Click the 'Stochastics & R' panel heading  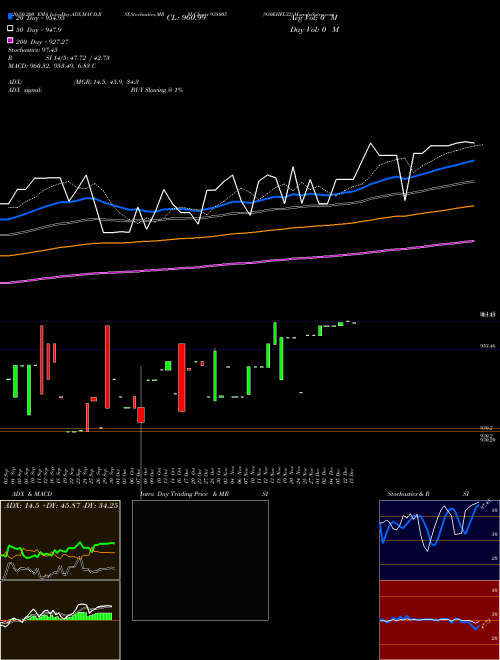408,494
